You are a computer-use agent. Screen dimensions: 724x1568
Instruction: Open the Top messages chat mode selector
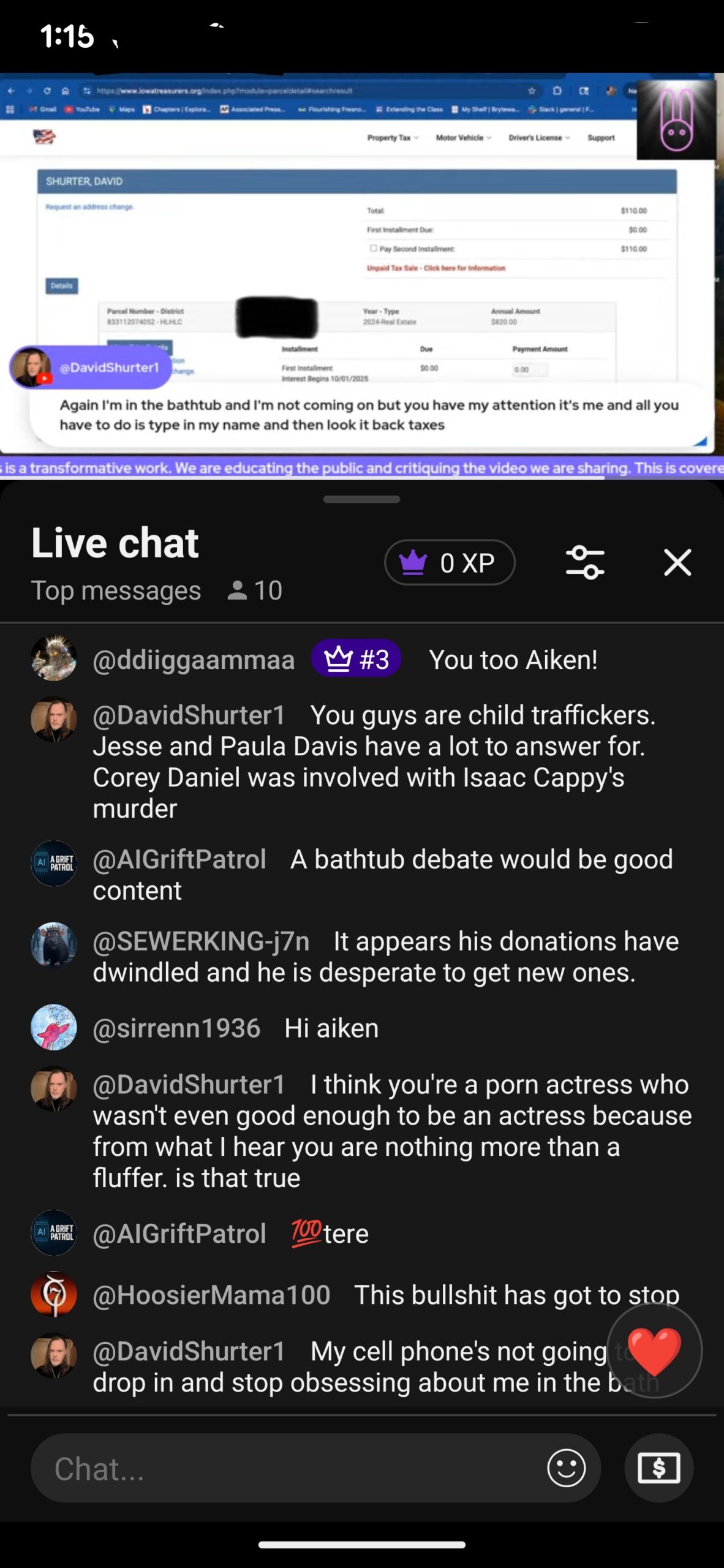pos(116,590)
